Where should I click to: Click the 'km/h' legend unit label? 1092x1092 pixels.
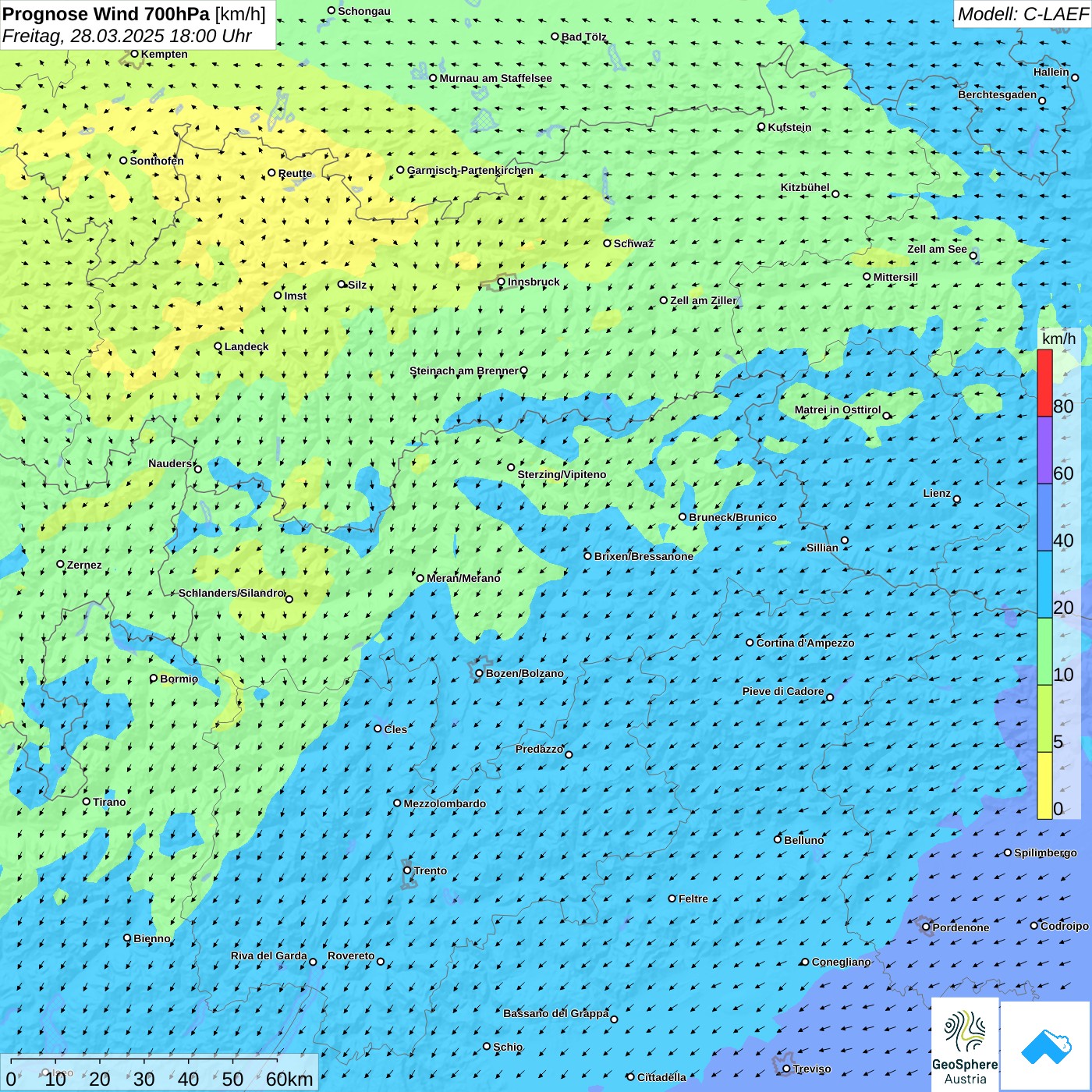(1058, 339)
